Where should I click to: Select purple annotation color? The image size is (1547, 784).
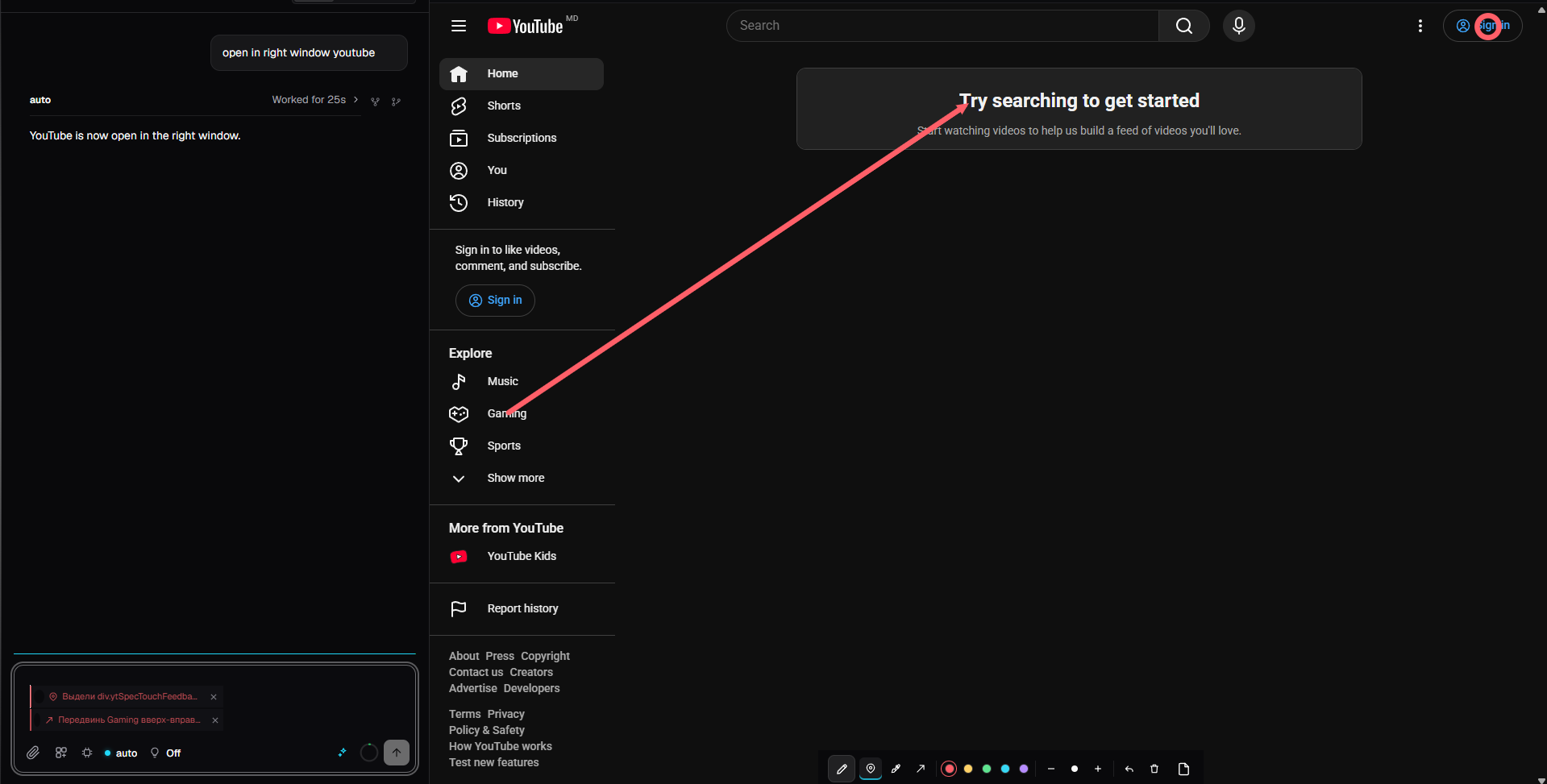pos(1024,769)
